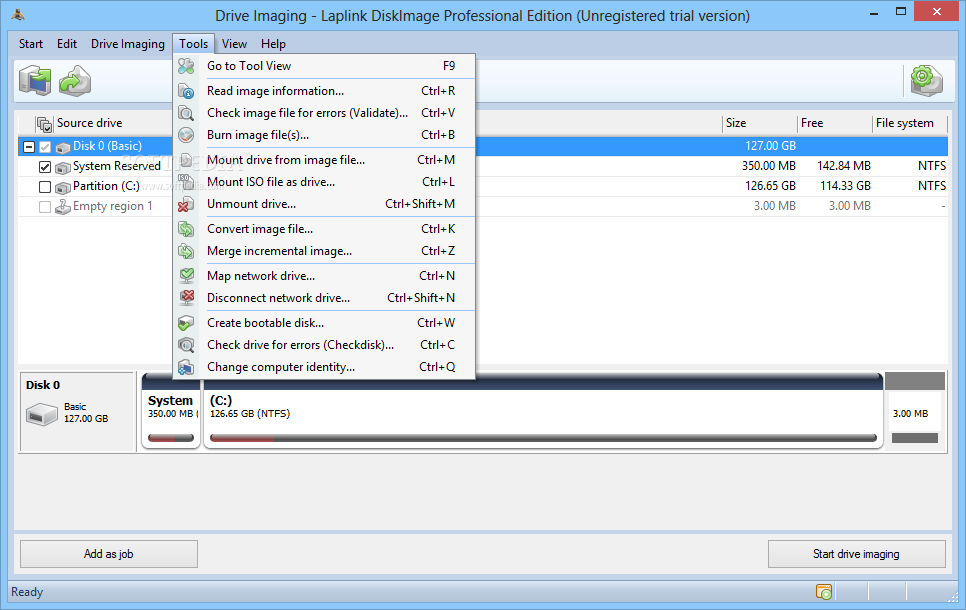Check the Disk 0 (Basic) checkbox

pyautogui.click(x=45, y=147)
